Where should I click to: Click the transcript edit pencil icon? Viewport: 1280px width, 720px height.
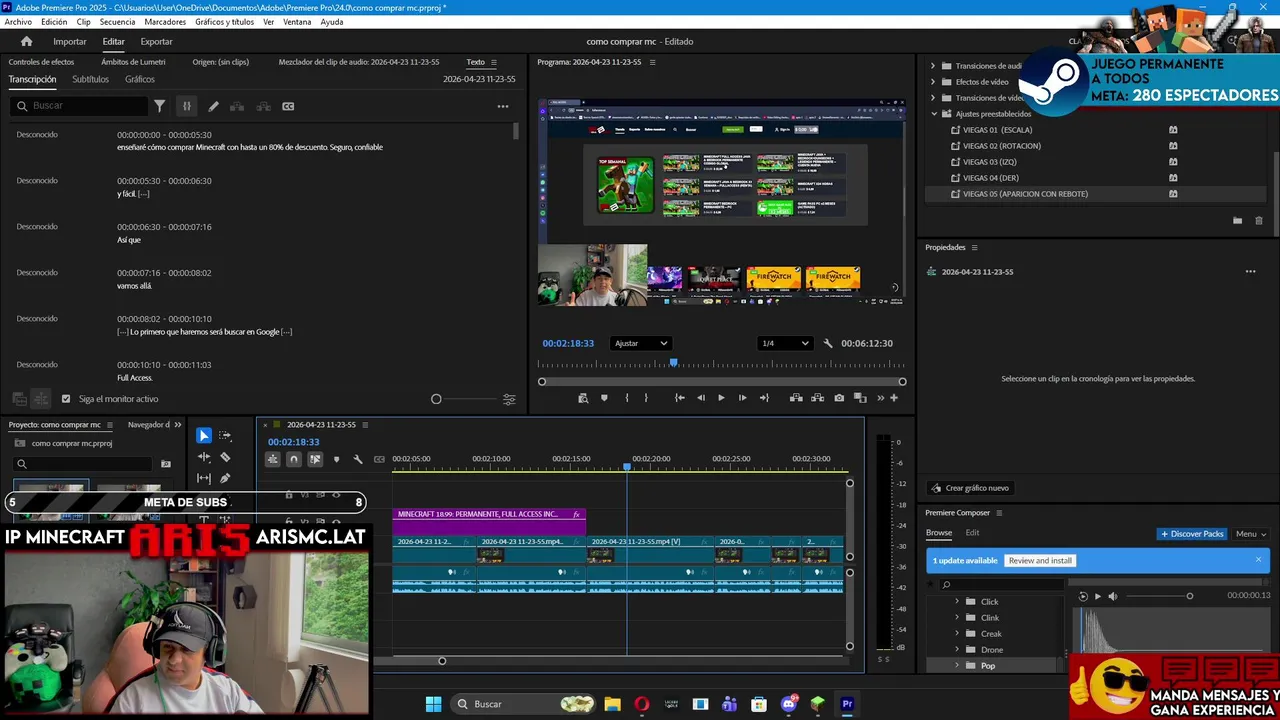click(x=213, y=106)
